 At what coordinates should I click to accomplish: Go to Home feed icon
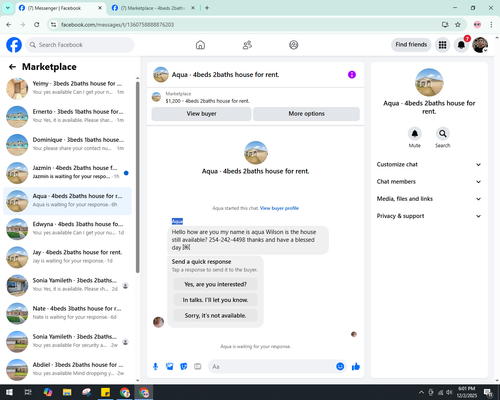[200, 45]
